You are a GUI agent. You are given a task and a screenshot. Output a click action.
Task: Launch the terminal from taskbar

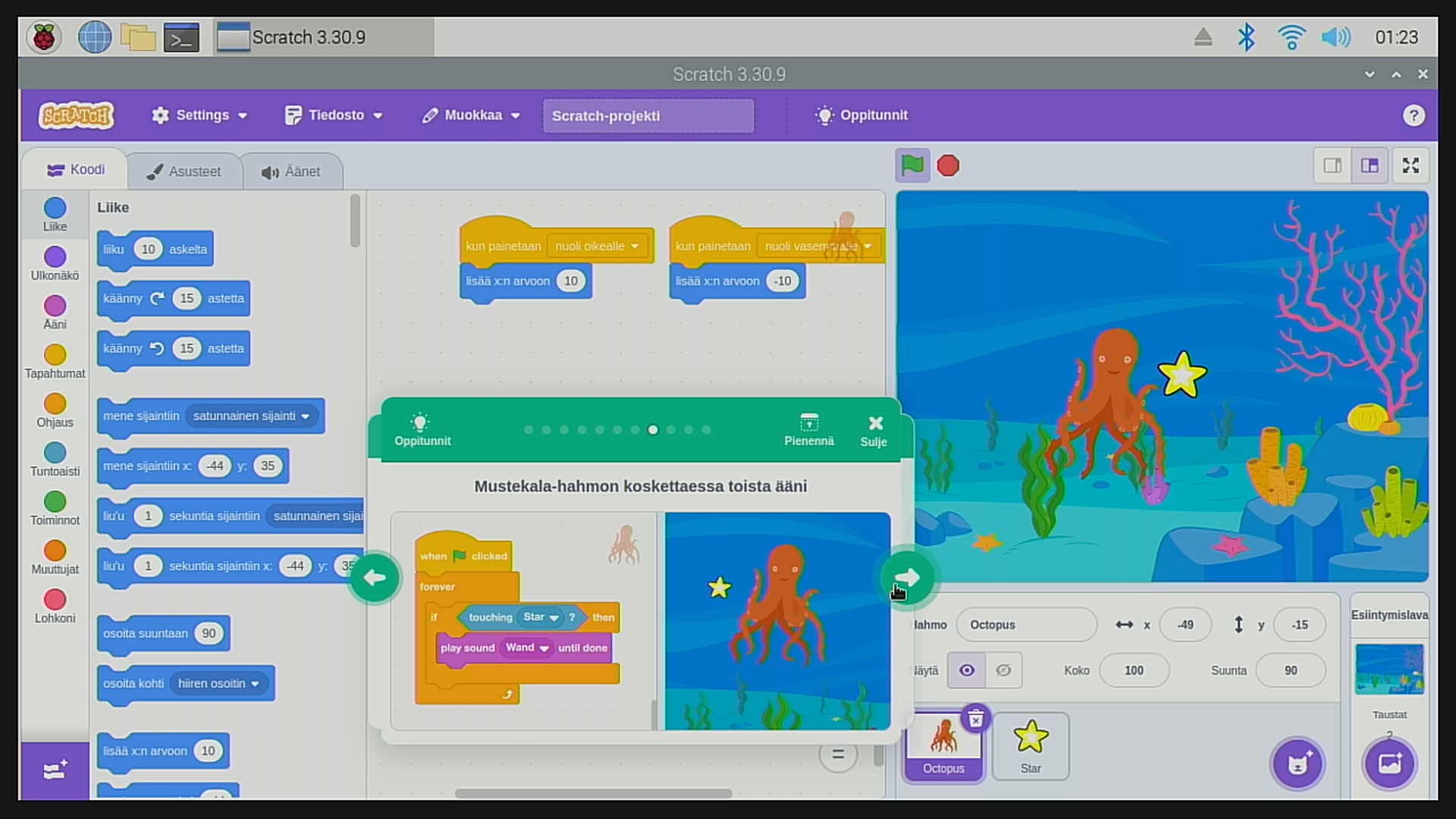click(182, 37)
